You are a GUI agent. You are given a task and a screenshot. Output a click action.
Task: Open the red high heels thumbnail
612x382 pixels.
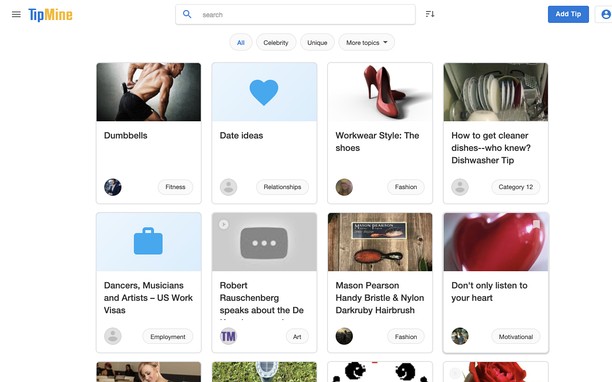pos(380,92)
